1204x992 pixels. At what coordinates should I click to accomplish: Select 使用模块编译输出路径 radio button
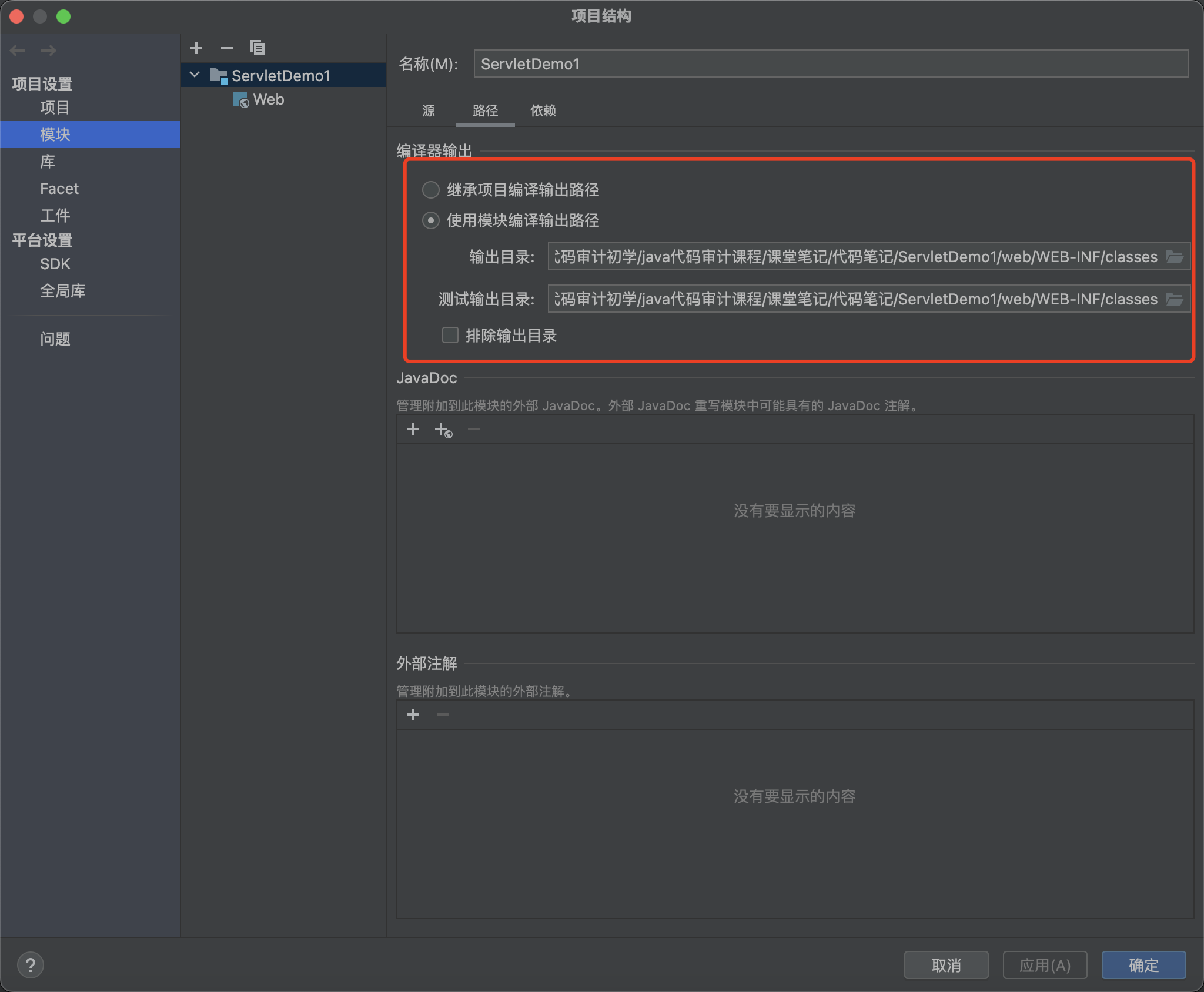431,220
